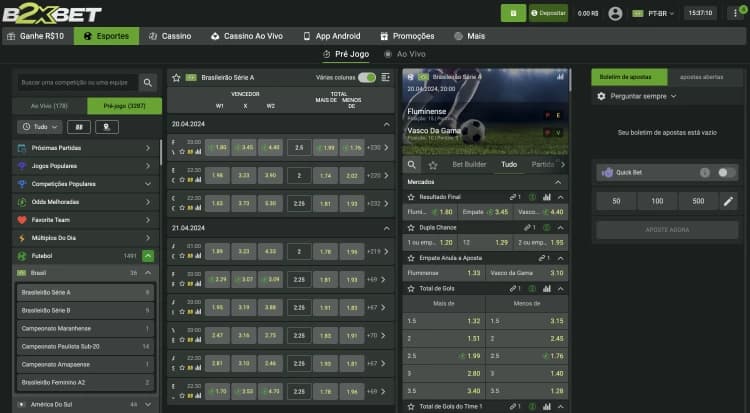Search markets with magnifier icon in match panel

[411, 165]
